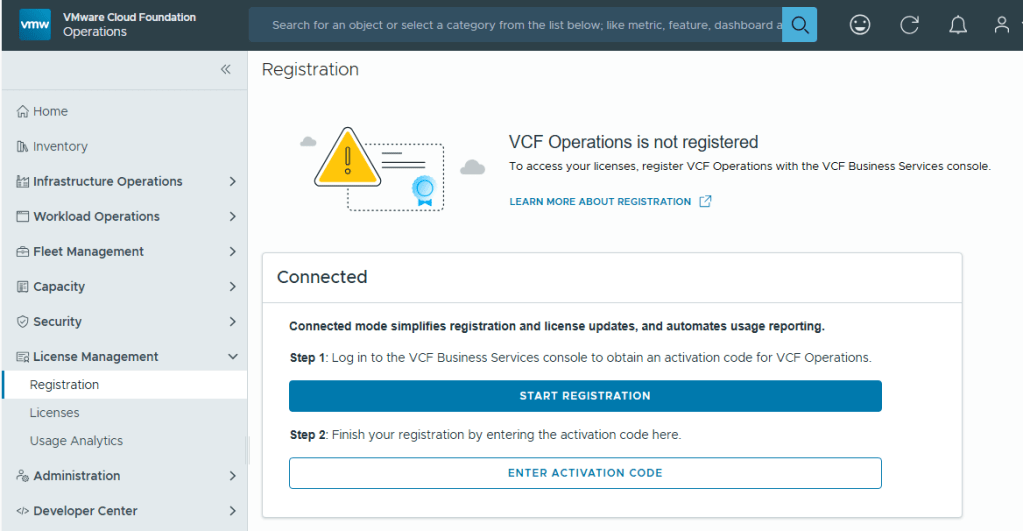Click into the top search field
This screenshot has width=1023, height=531.
coord(520,25)
